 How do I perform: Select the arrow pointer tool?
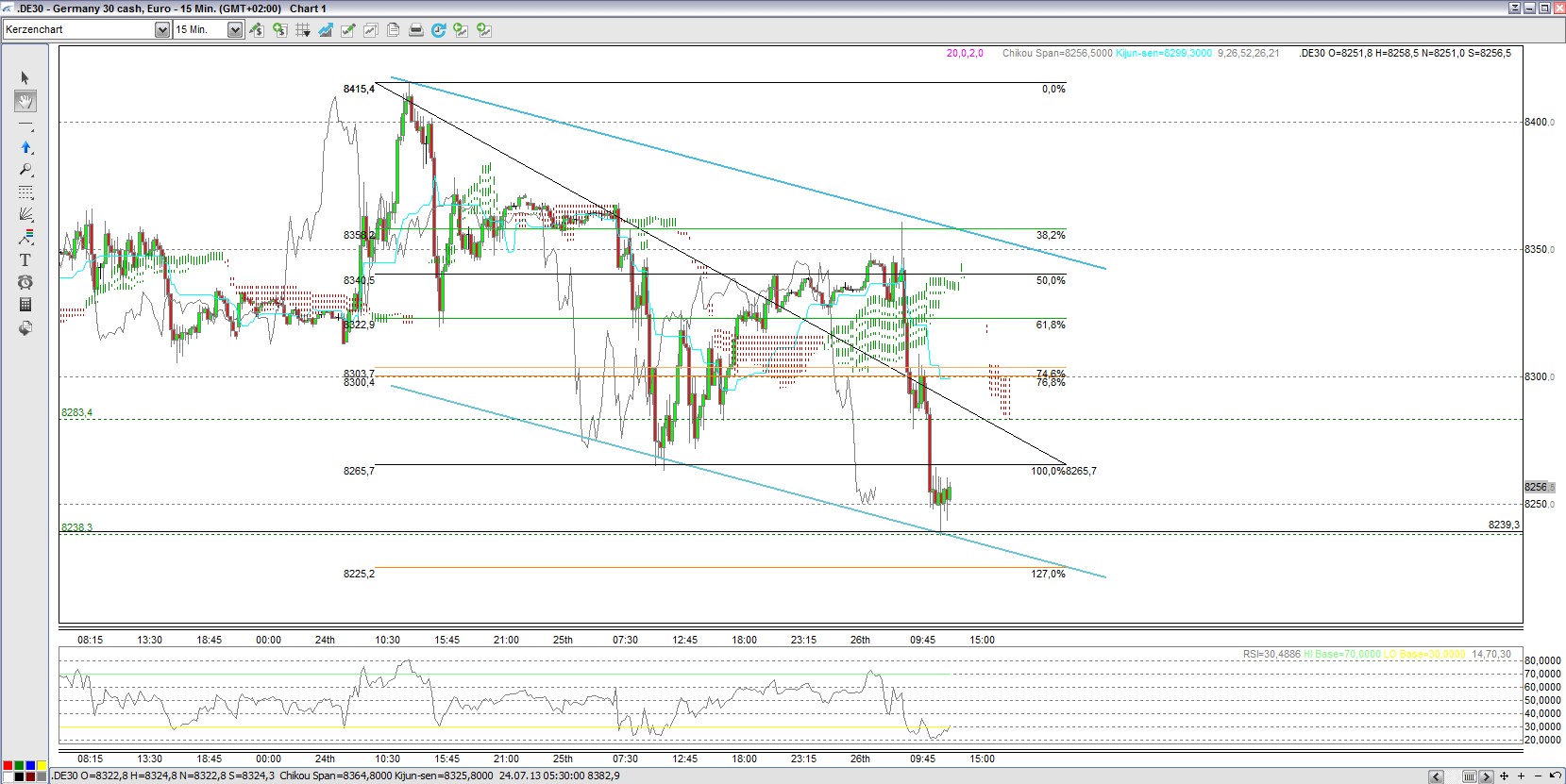(25, 78)
